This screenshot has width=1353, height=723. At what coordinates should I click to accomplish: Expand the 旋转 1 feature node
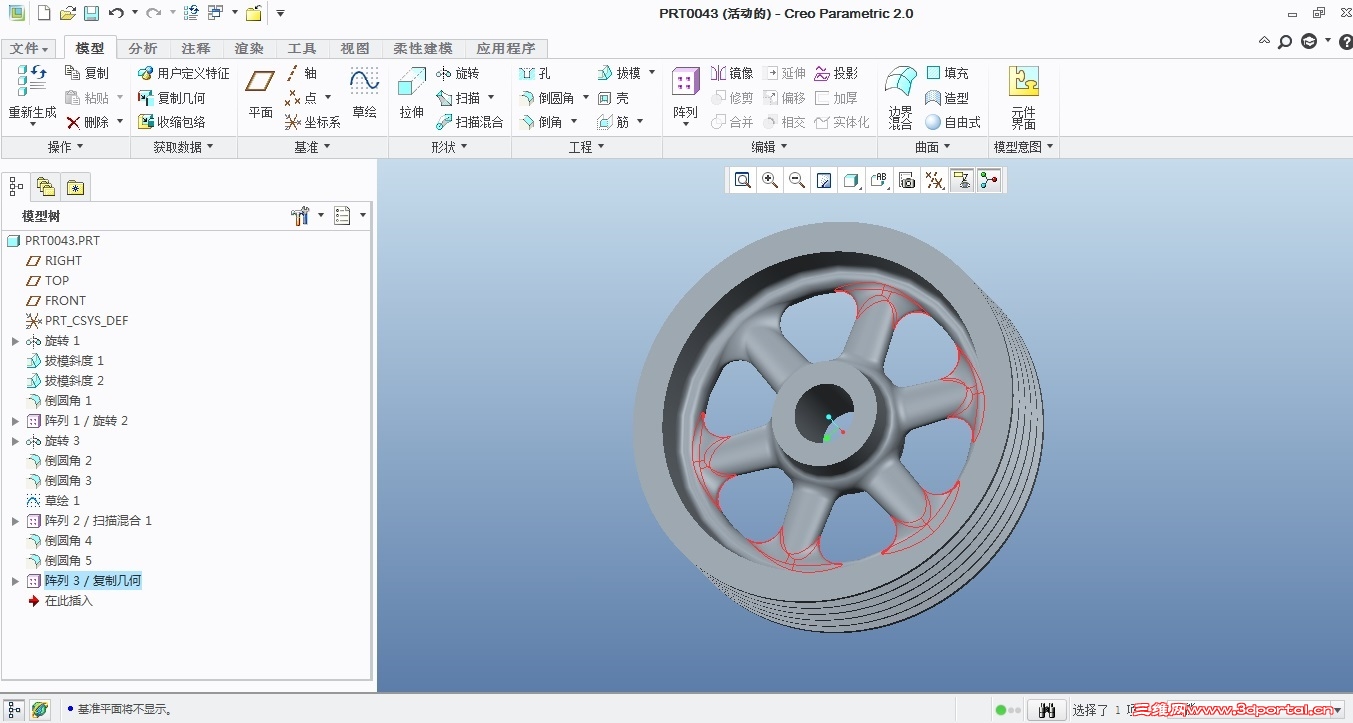coord(15,341)
